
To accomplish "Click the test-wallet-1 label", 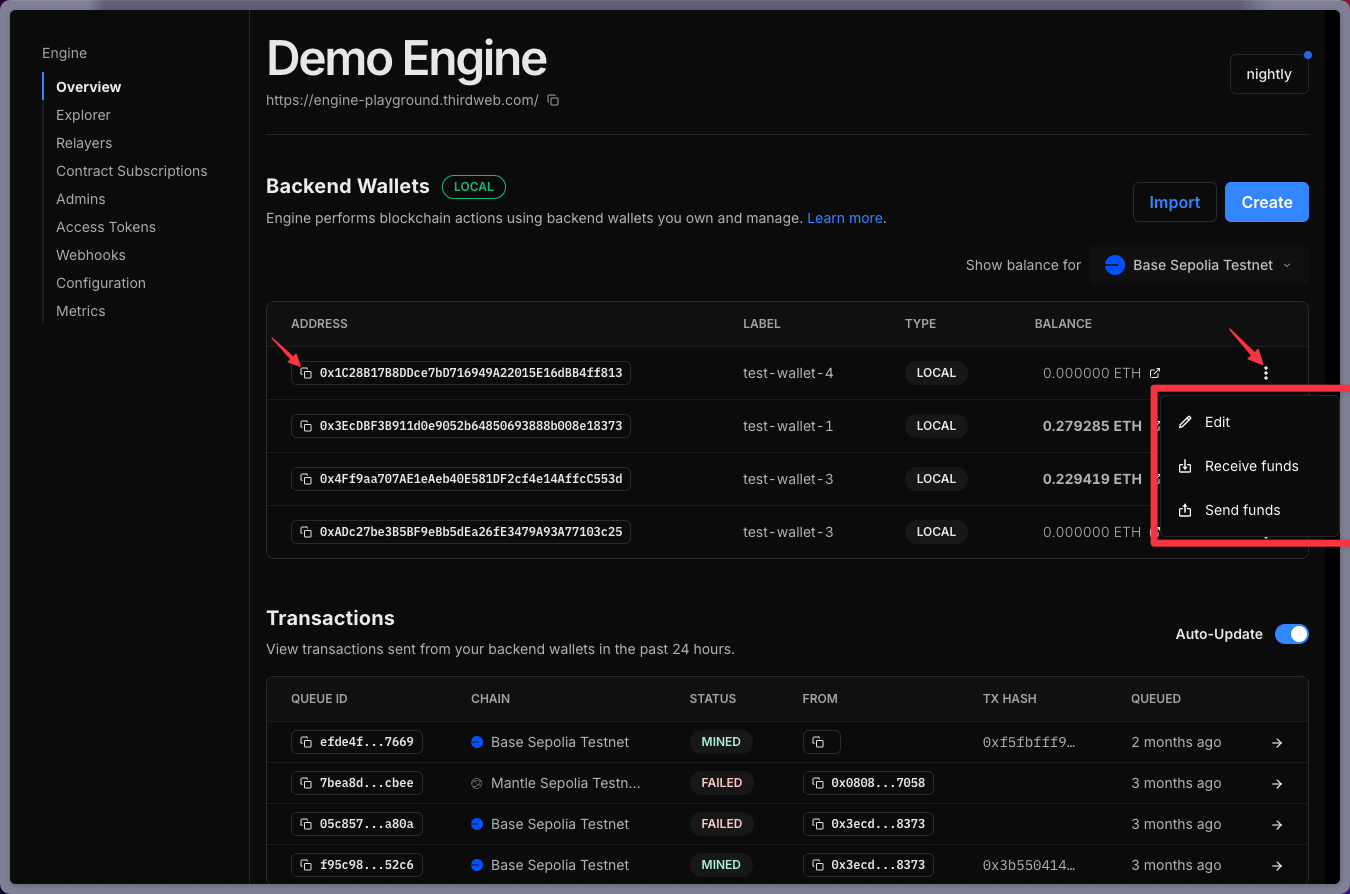I will 788,426.
